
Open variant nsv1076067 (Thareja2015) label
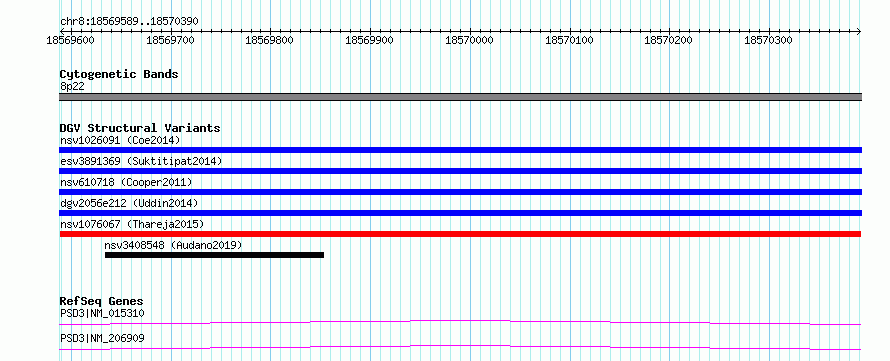132,224
